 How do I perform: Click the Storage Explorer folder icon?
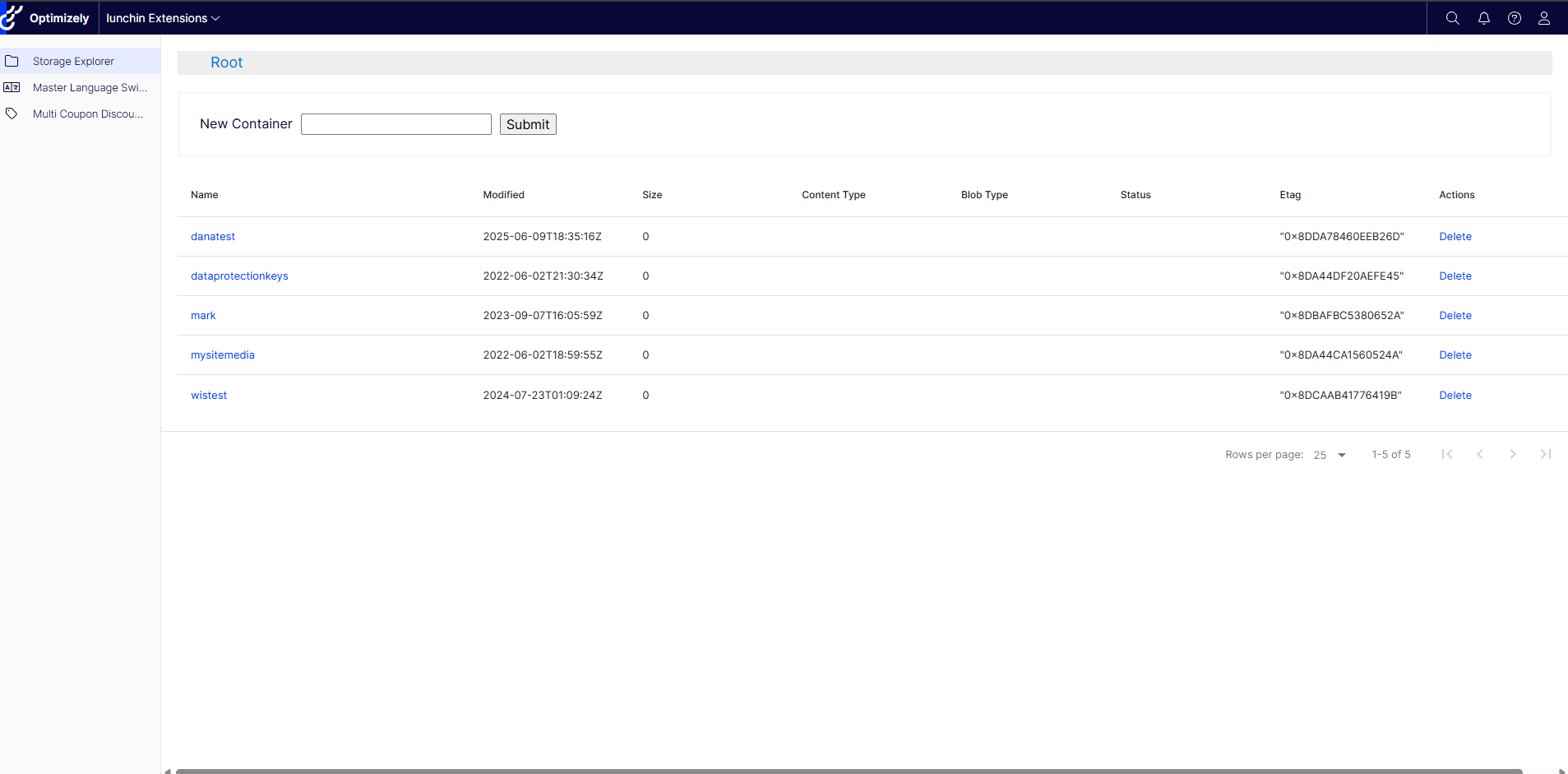click(12, 60)
